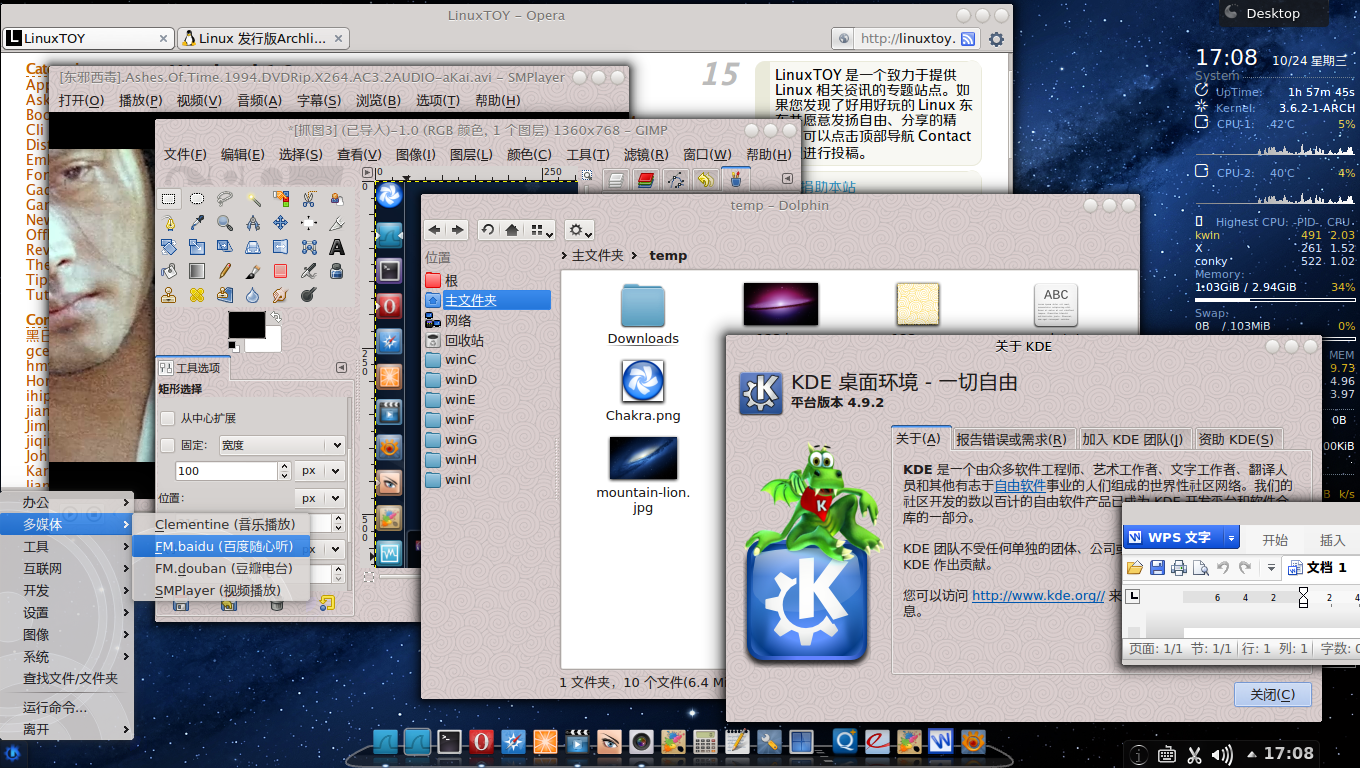Click the WPS undo arrow
Viewport: 1360px width, 768px height.
tap(1223, 568)
